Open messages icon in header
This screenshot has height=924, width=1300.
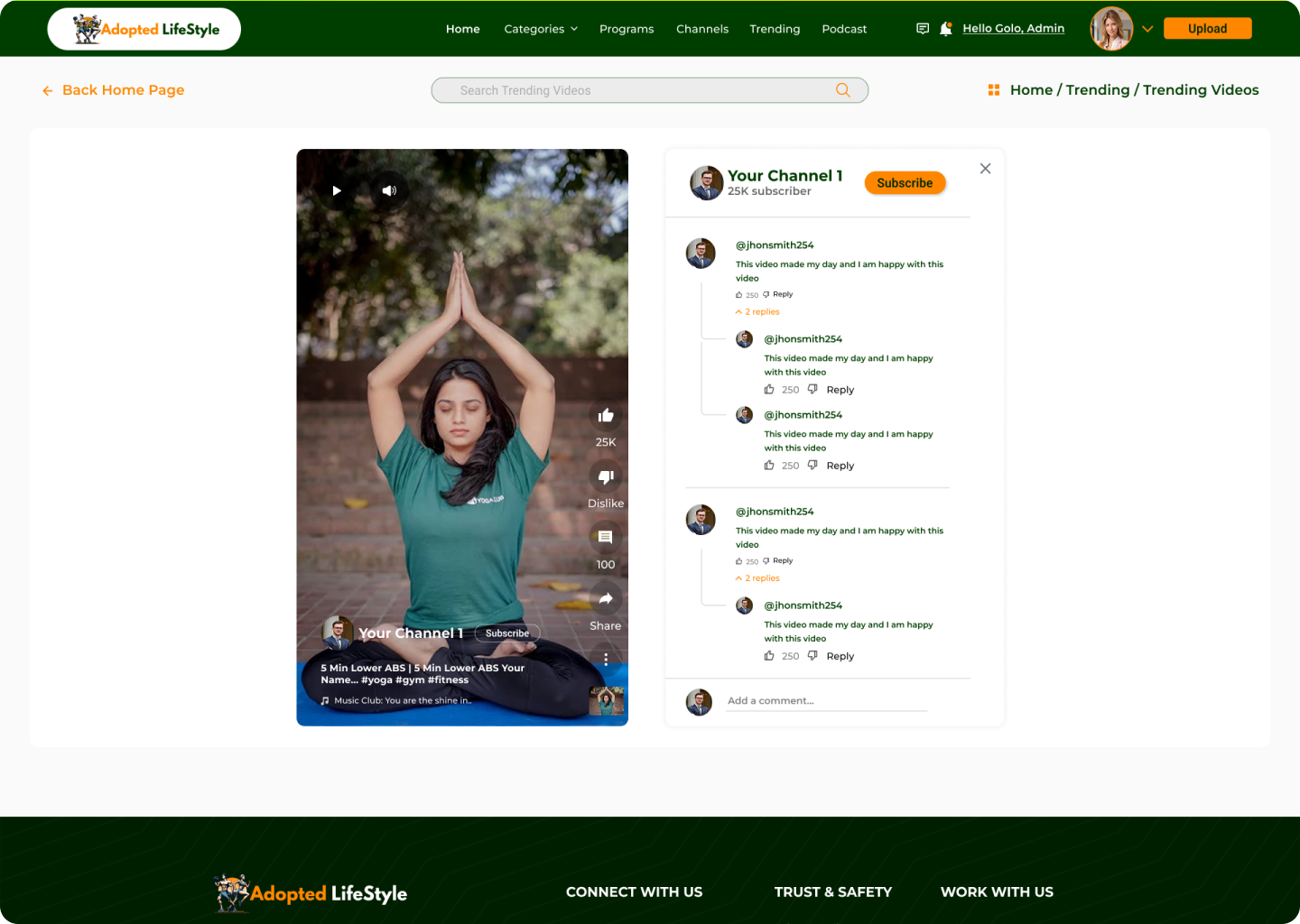coord(923,29)
